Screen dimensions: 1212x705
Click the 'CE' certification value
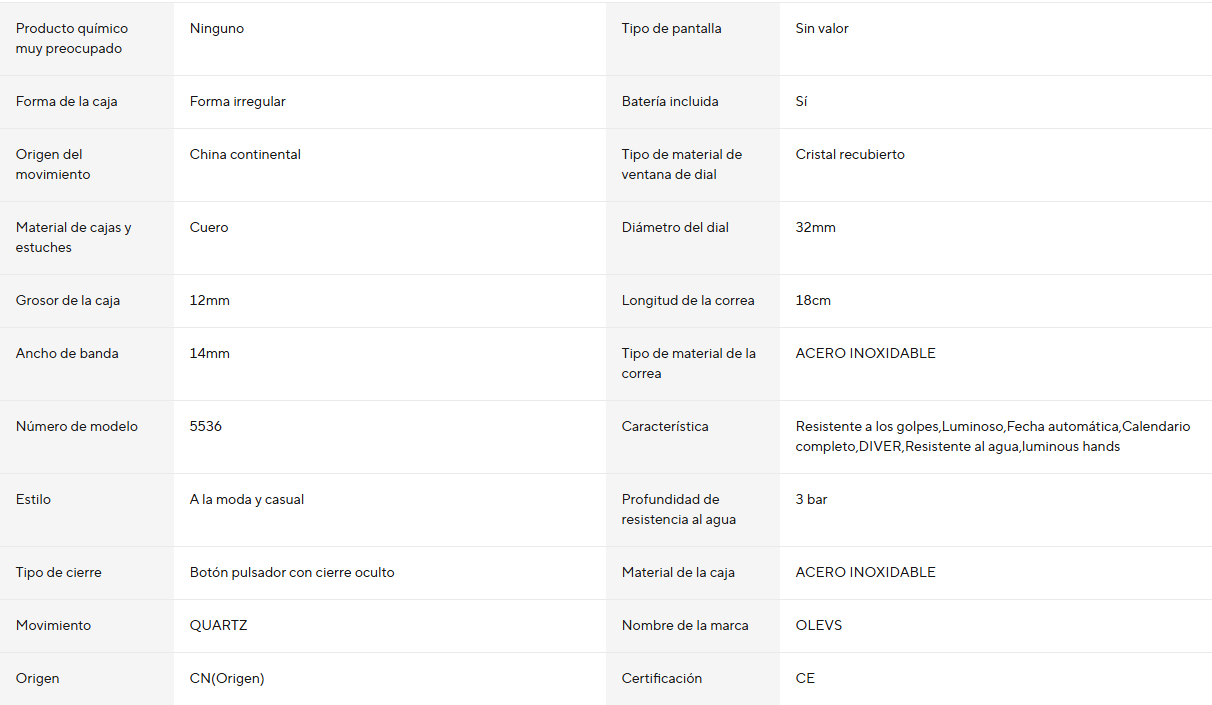click(x=805, y=678)
